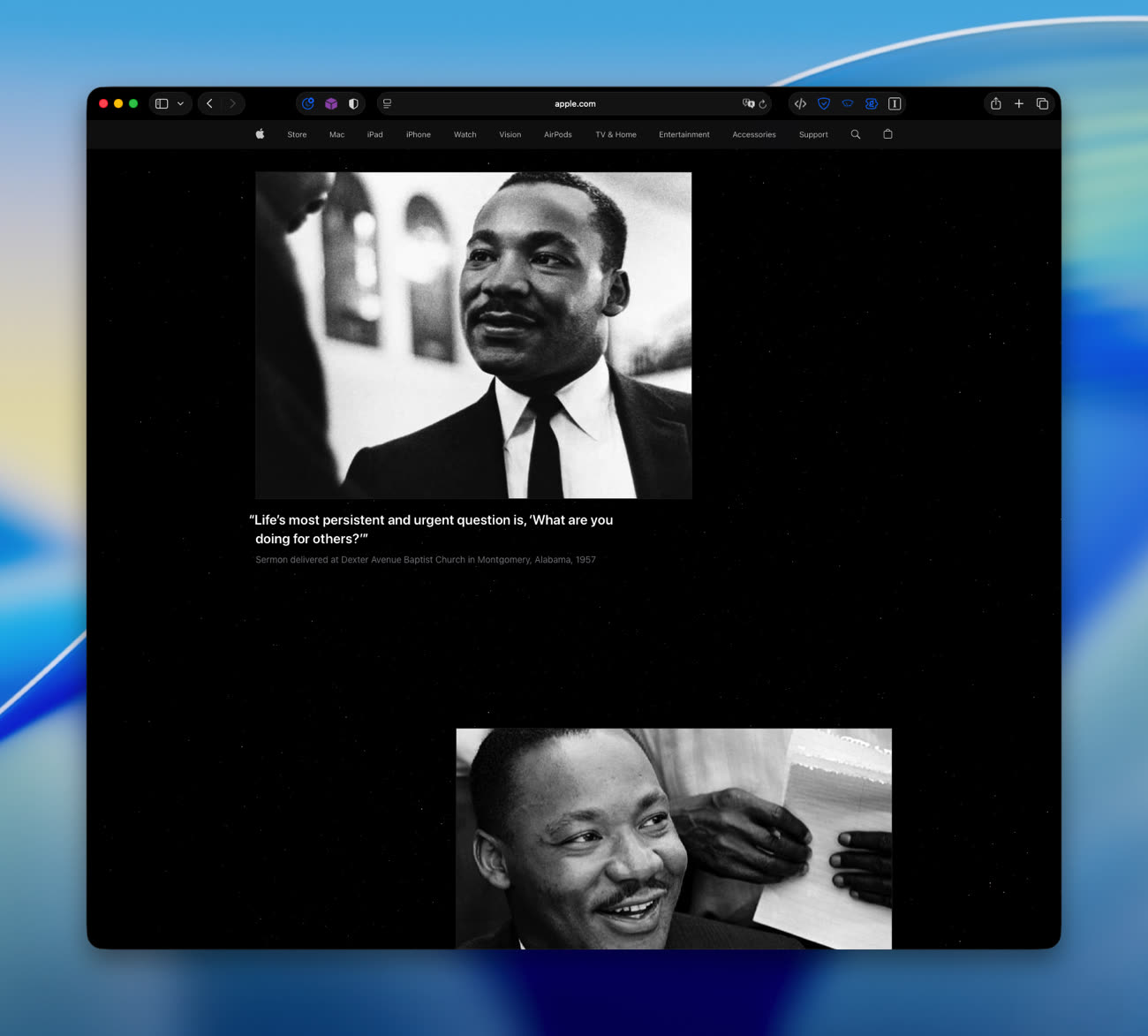
Task: Expand the tab group dropdown arrow
Action: pos(181,103)
